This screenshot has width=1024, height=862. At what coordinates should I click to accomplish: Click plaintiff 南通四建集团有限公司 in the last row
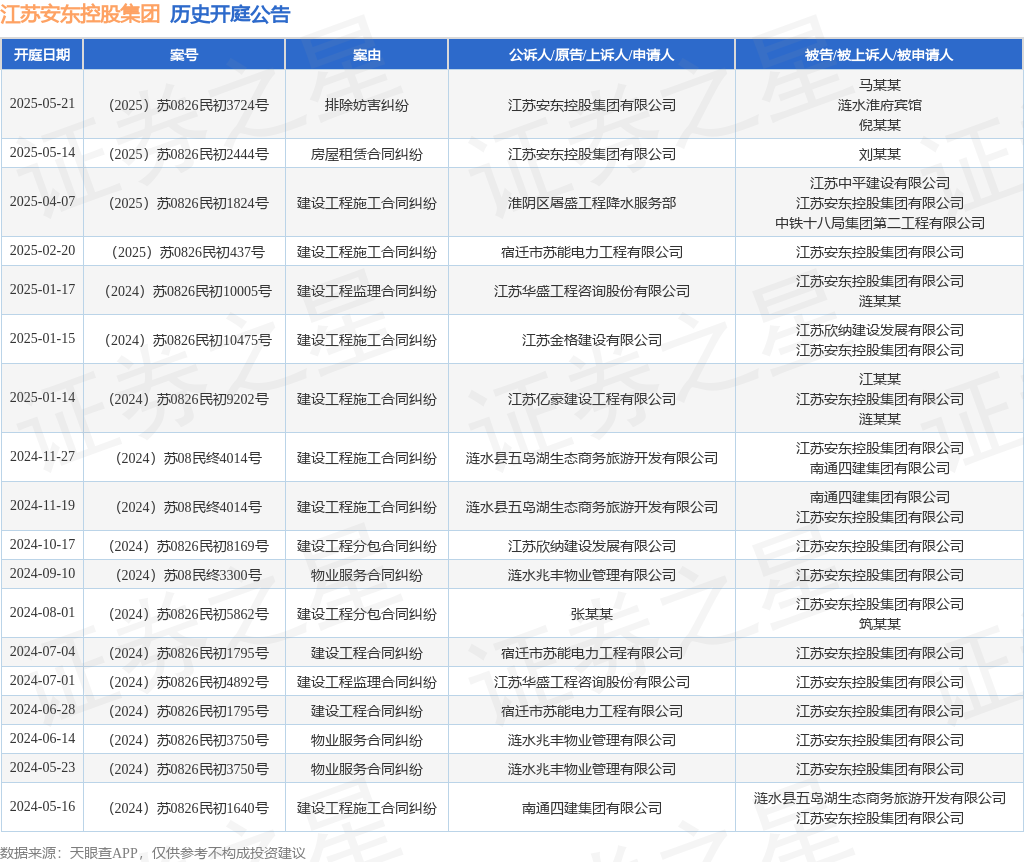tap(592, 808)
